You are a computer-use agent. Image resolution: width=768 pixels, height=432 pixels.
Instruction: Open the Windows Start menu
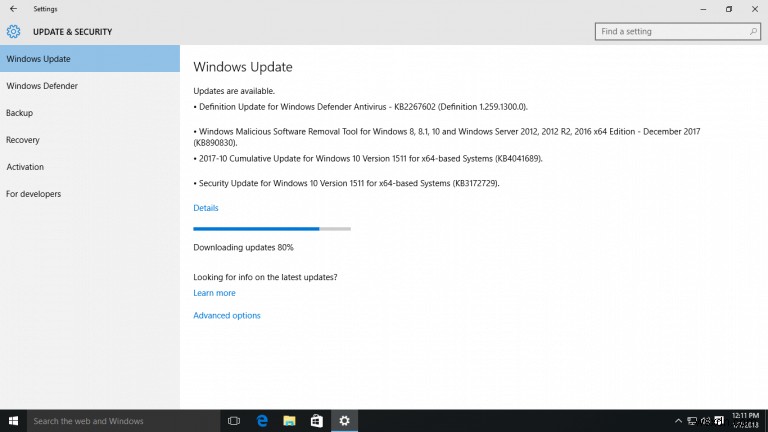click(x=13, y=421)
